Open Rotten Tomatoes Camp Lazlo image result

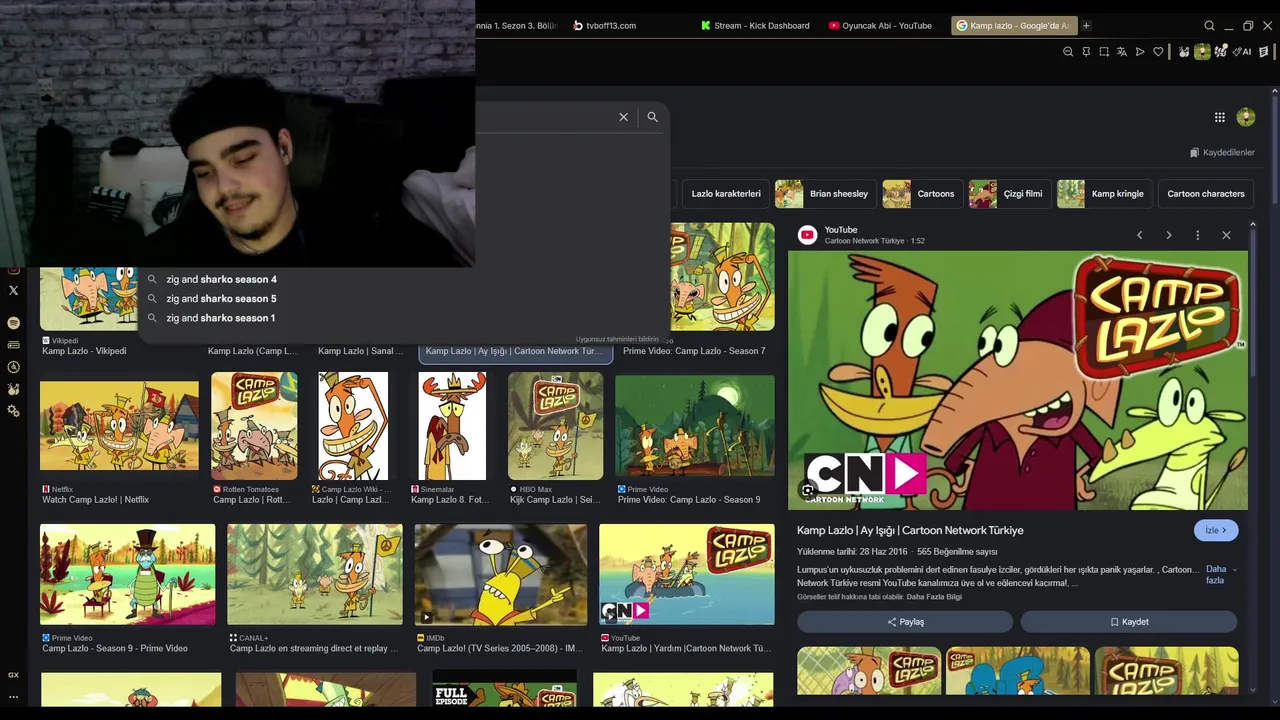point(254,426)
